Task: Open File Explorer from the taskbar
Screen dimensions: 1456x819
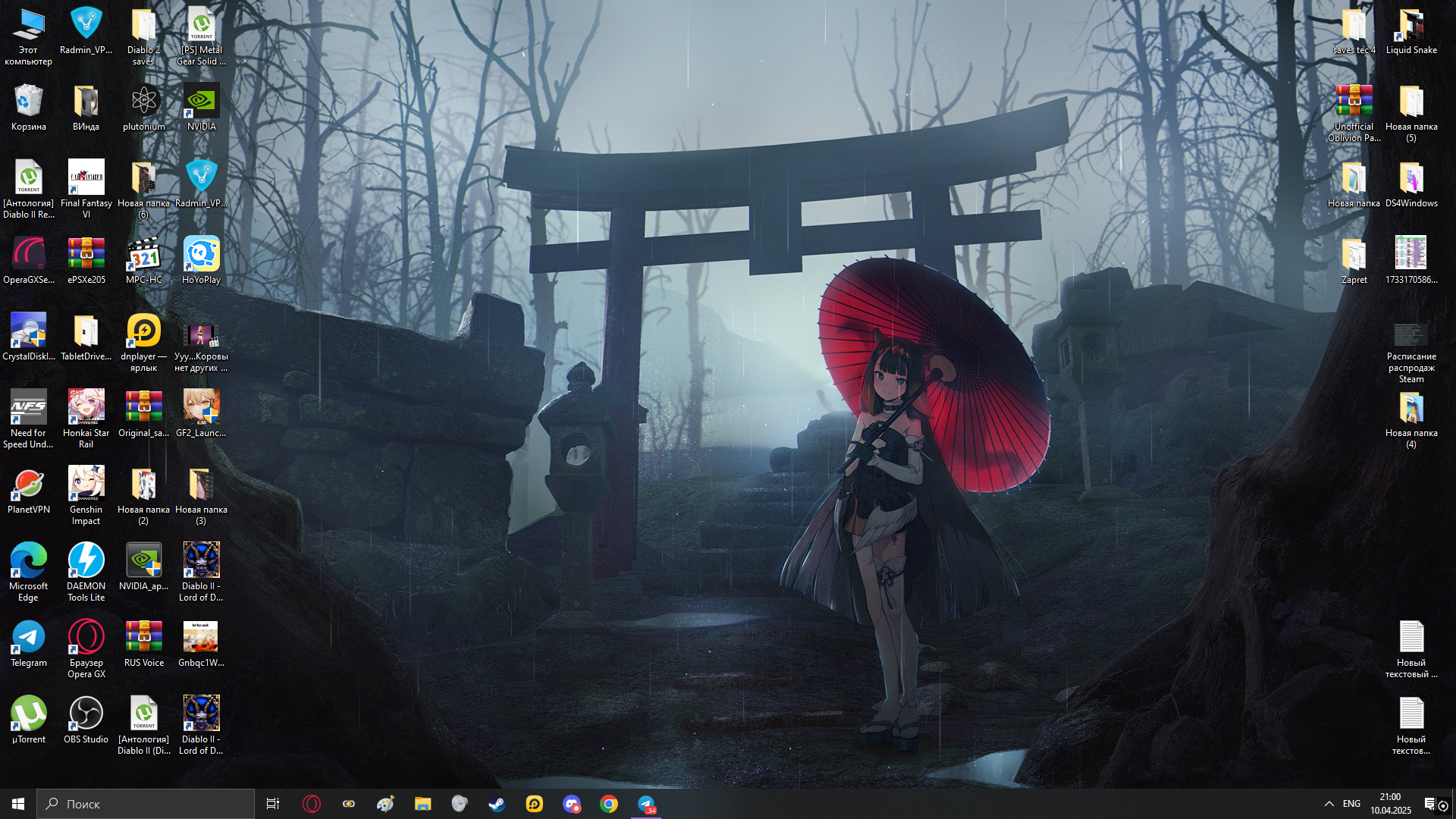Action: click(422, 804)
